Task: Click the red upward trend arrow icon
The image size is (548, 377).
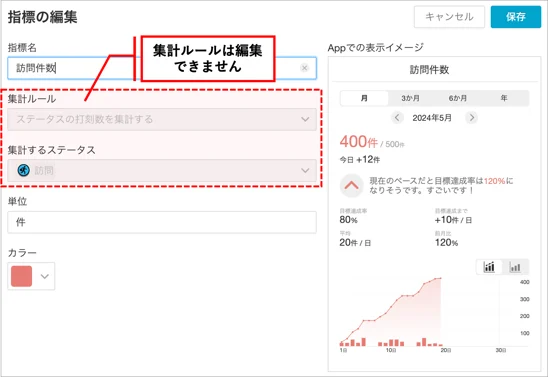Action: point(352,185)
